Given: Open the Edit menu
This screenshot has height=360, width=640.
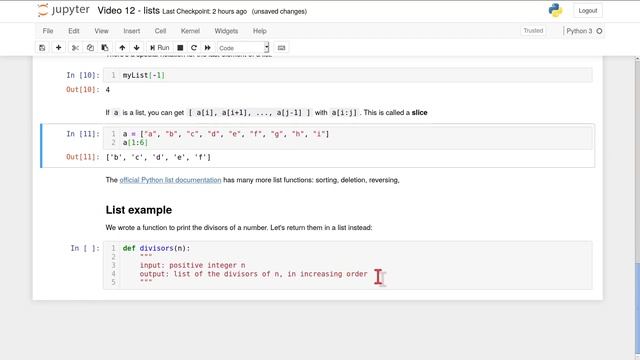Looking at the screenshot, I should pos(74,31).
